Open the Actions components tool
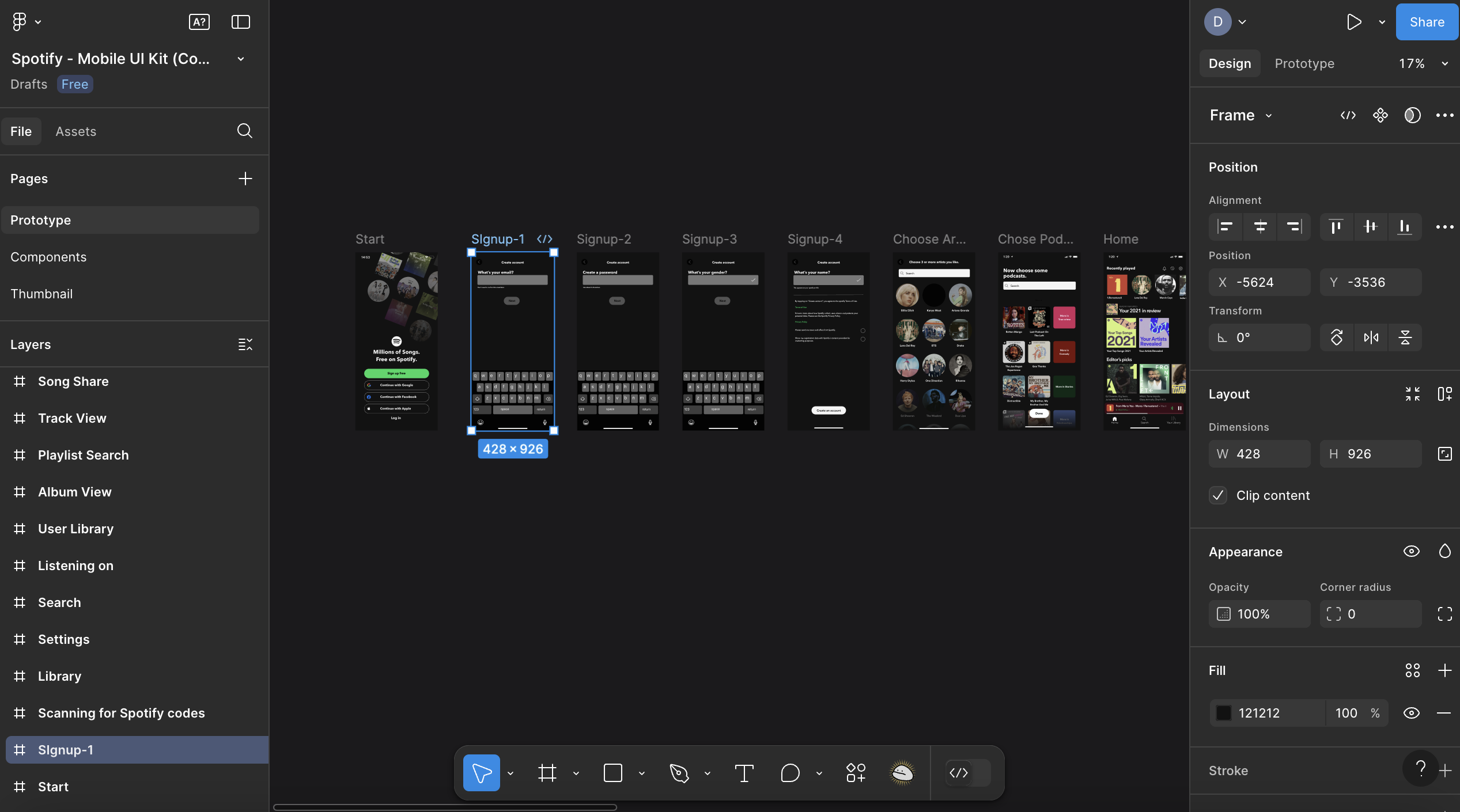This screenshot has height=812, width=1460. point(856,773)
